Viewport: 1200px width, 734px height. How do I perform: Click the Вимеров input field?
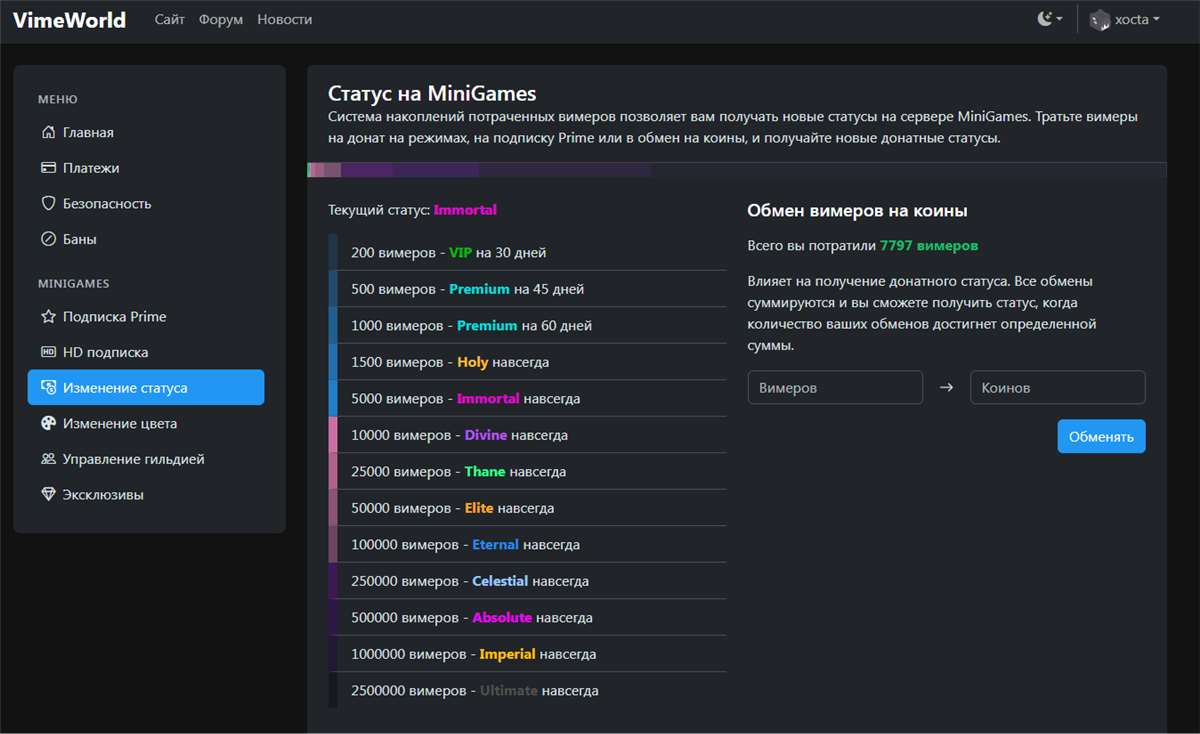(835, 388)
